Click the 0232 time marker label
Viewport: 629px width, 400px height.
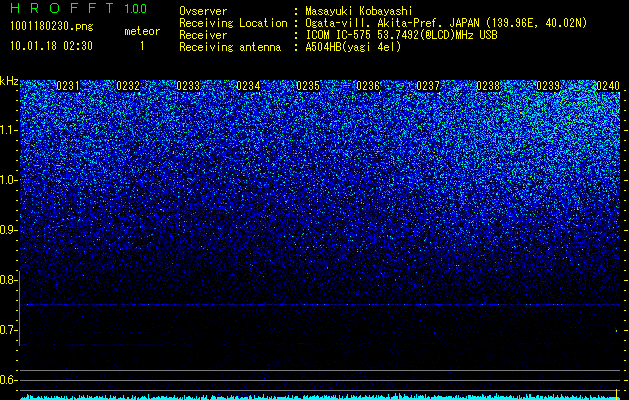point(128,86)
